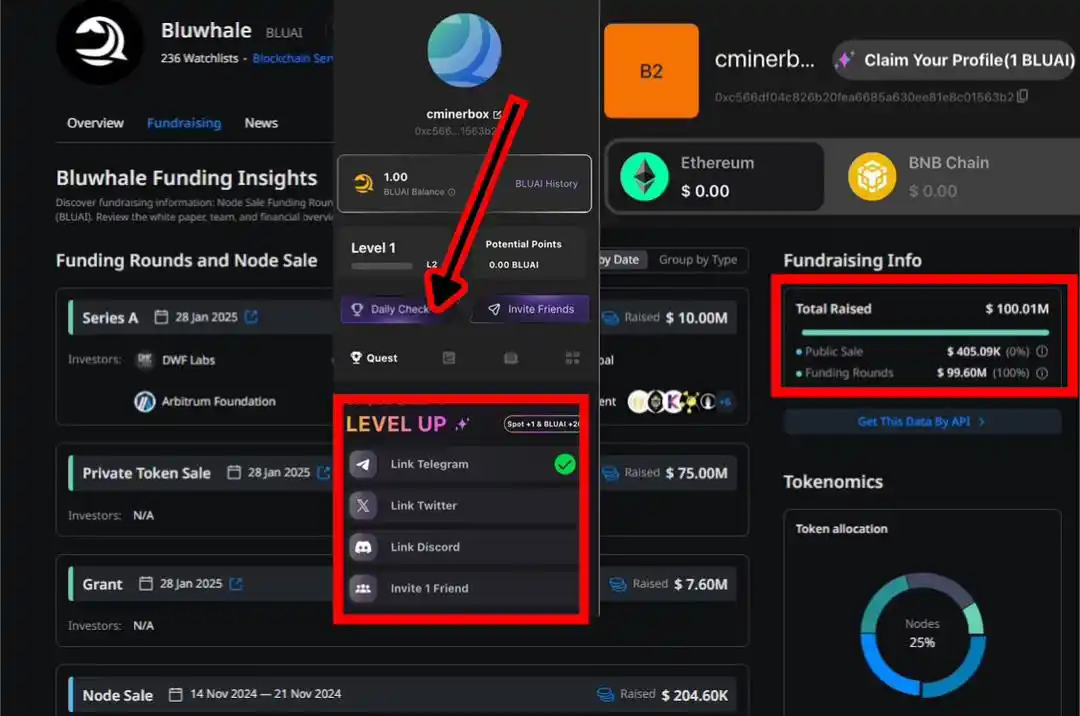Viewport: 1080px width, 716px height.
Task: Click the Raised $ 75.00M coins icon
Action: coord(610,473)
